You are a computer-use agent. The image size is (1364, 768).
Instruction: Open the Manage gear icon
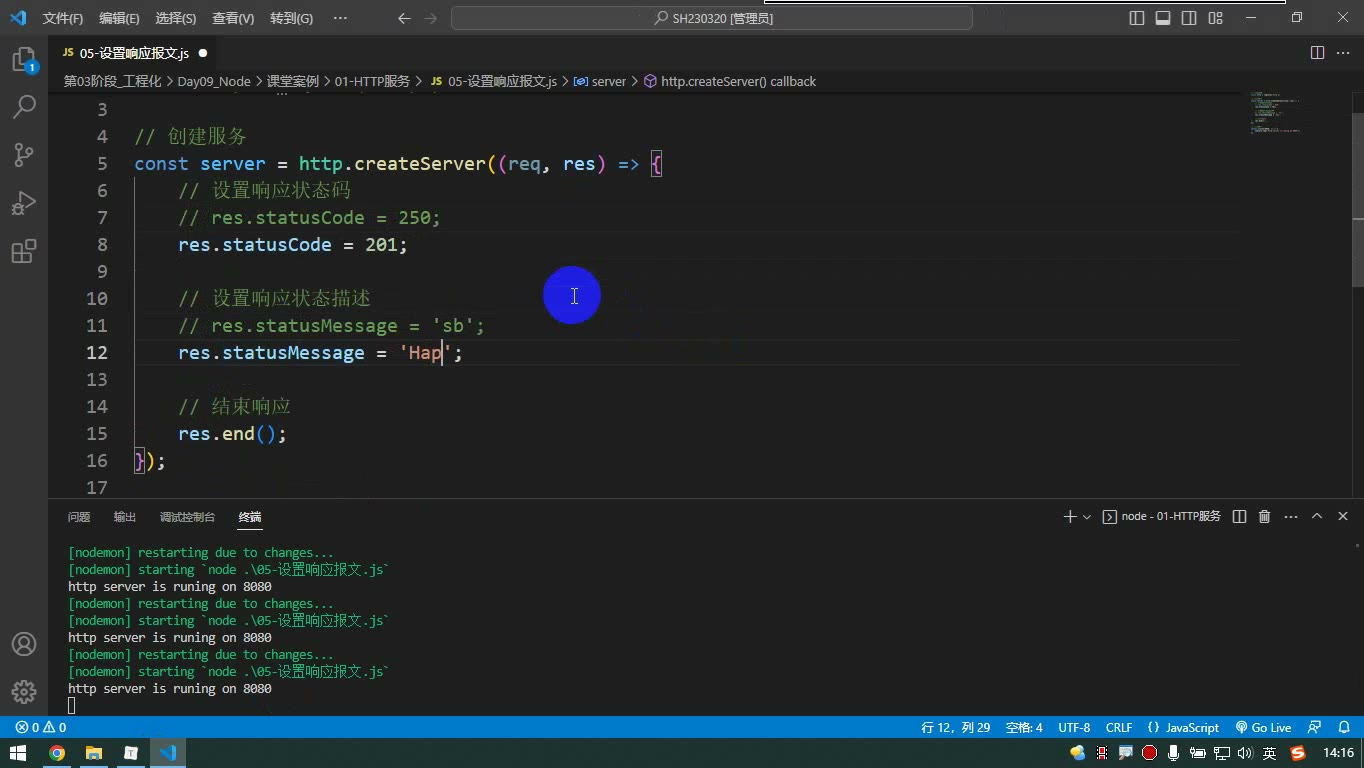coord(24,692)
